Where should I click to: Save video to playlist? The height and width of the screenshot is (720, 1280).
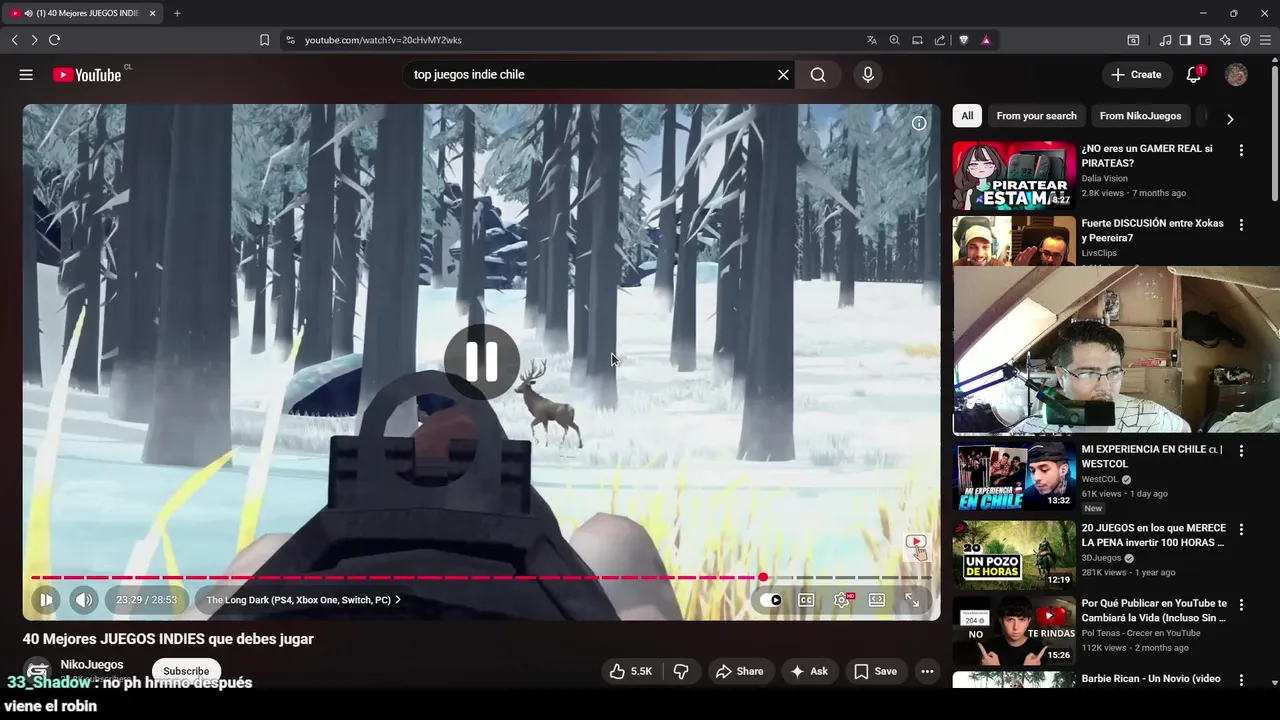point(875,671)
